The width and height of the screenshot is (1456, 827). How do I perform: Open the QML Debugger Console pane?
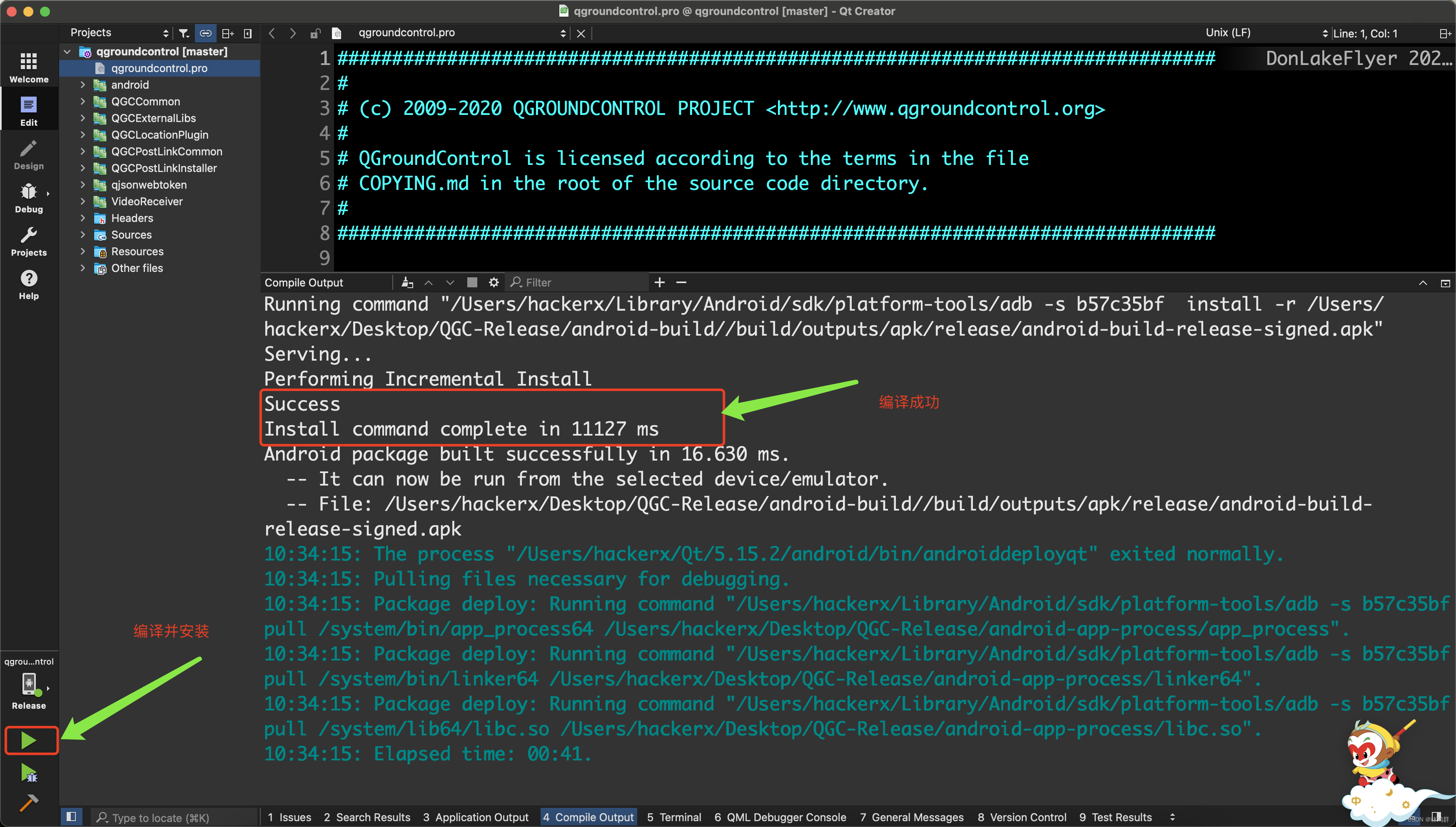[780, 817]
